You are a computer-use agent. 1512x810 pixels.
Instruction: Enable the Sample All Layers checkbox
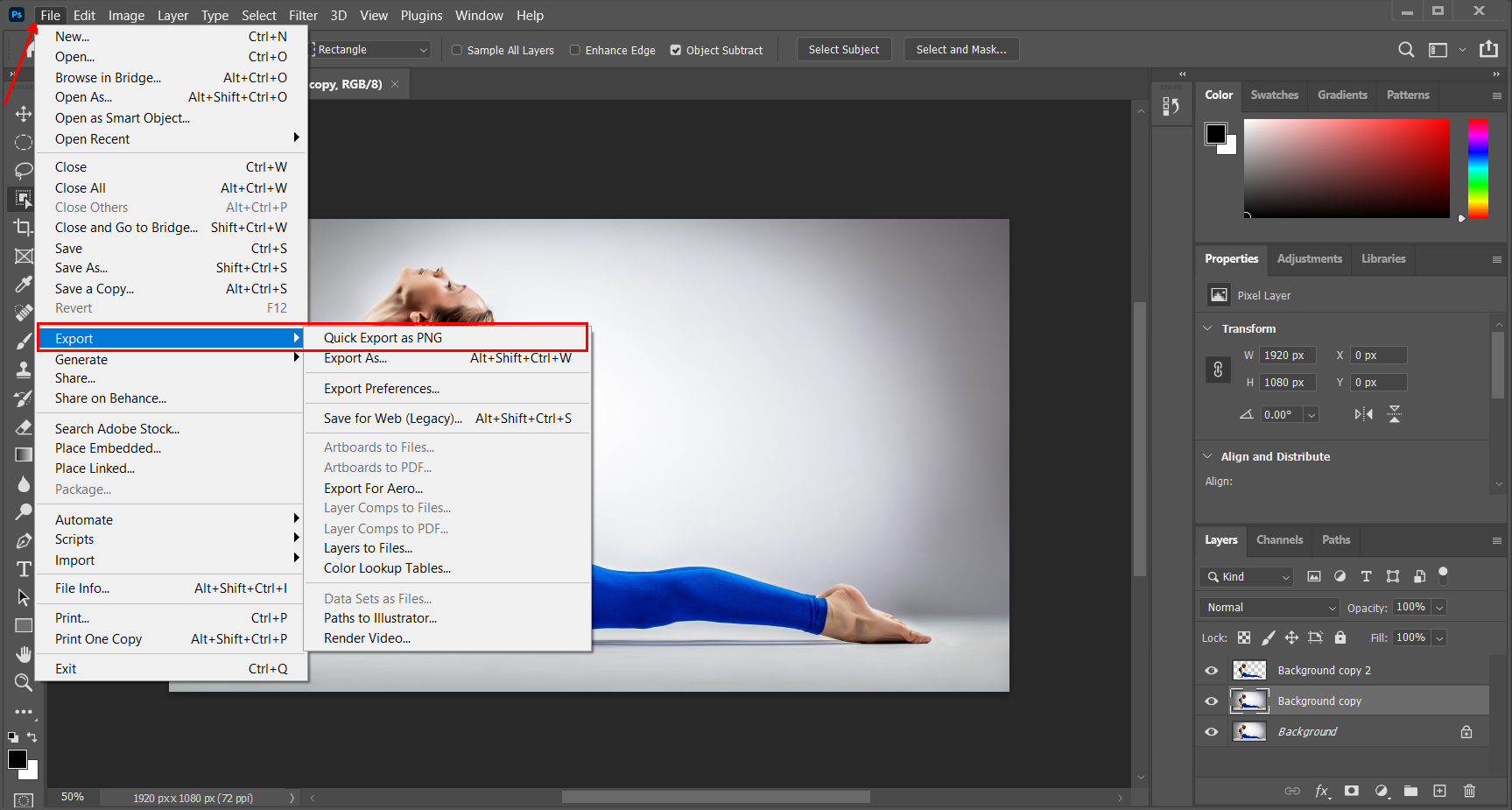[456, 50]
